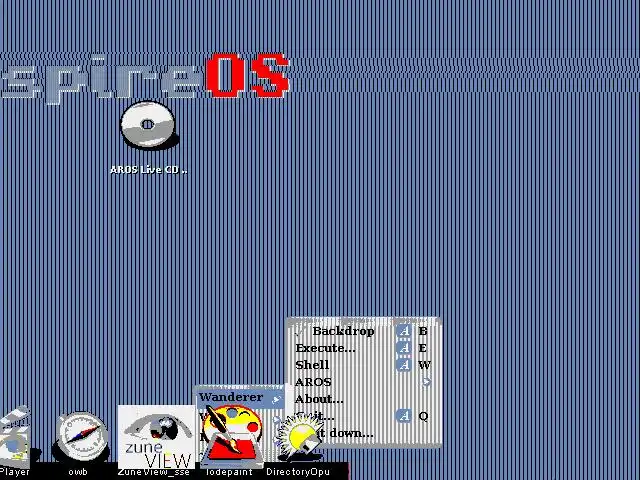Choose Execute... from the Wanderer menu

pos(363,348)
